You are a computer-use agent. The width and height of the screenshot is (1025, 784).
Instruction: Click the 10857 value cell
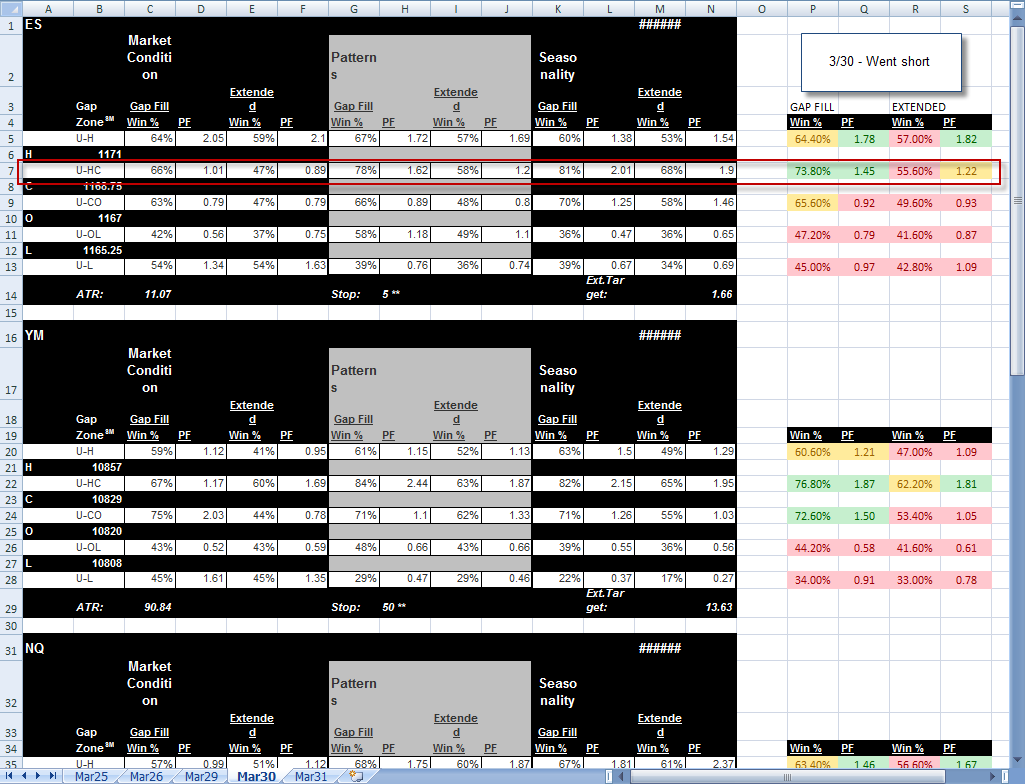click(99, 468)
